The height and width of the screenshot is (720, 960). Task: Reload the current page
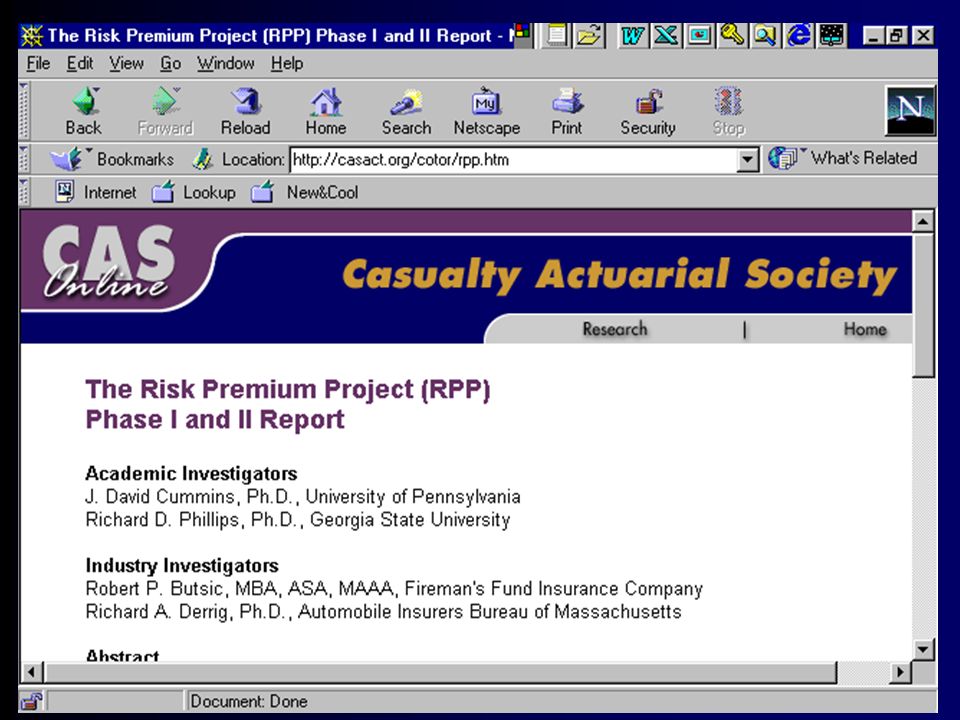246,111
